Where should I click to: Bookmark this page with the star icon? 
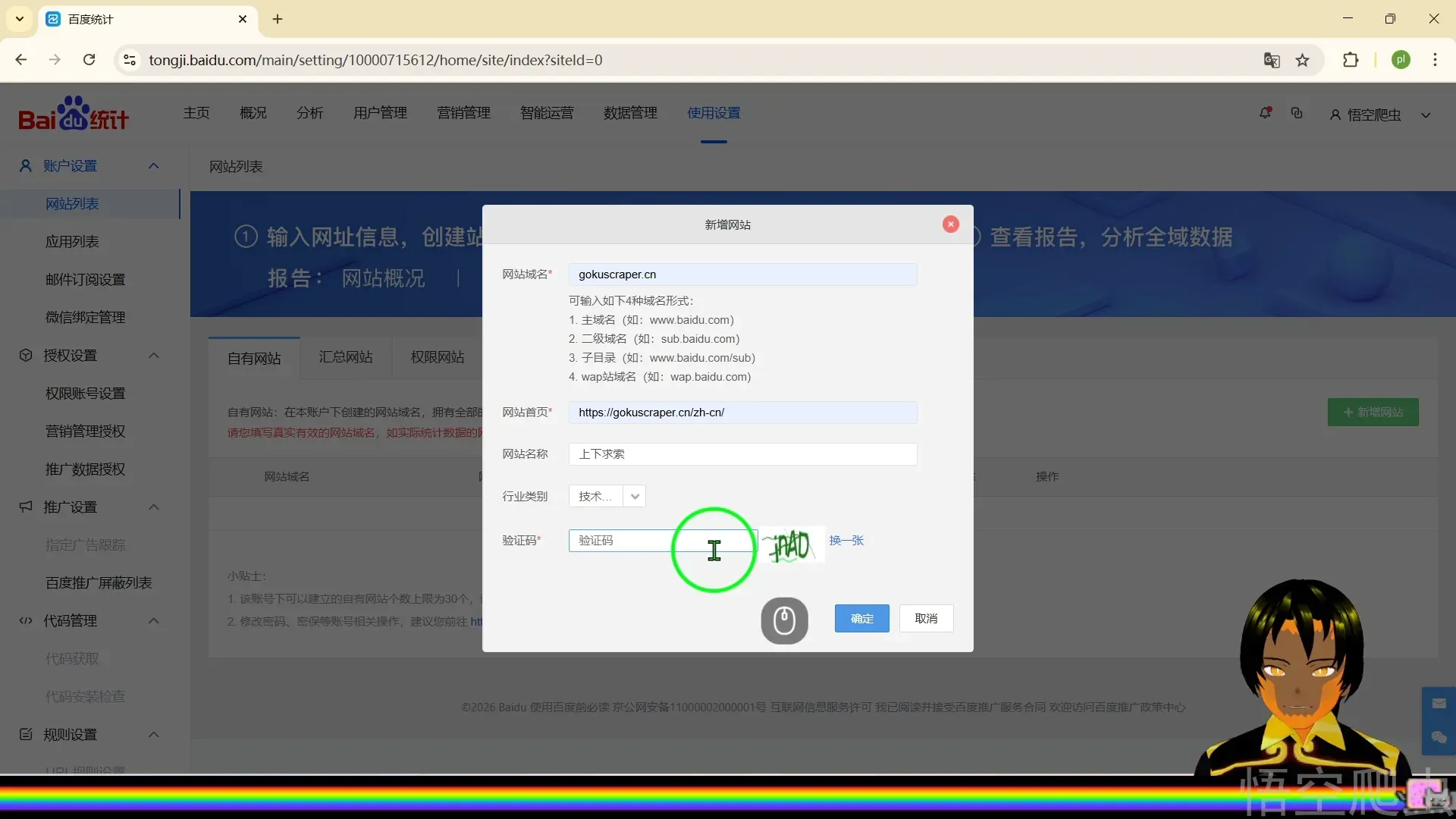click(x=1303, y=61)
